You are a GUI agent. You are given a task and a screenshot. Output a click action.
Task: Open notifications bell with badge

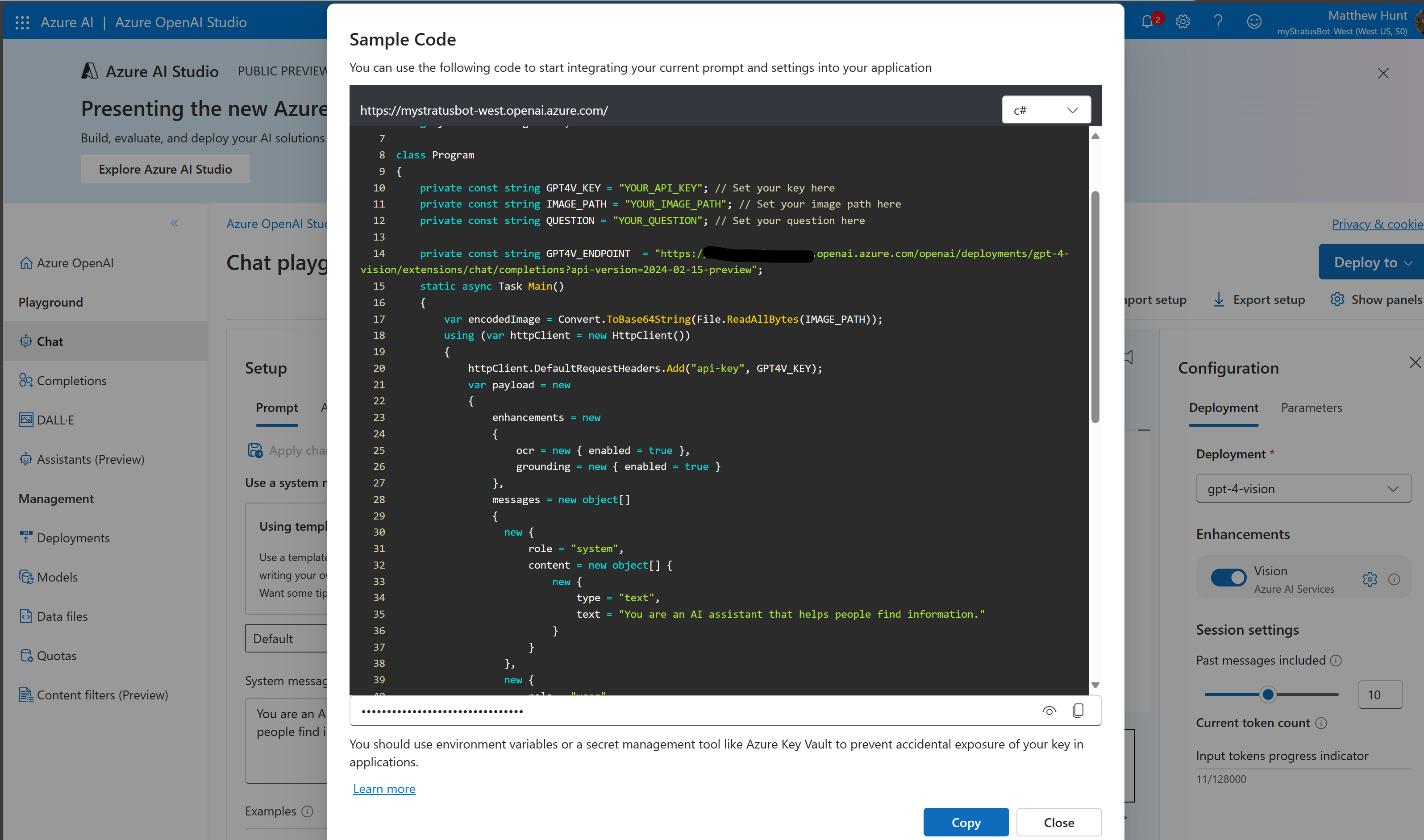(1149, 21)
